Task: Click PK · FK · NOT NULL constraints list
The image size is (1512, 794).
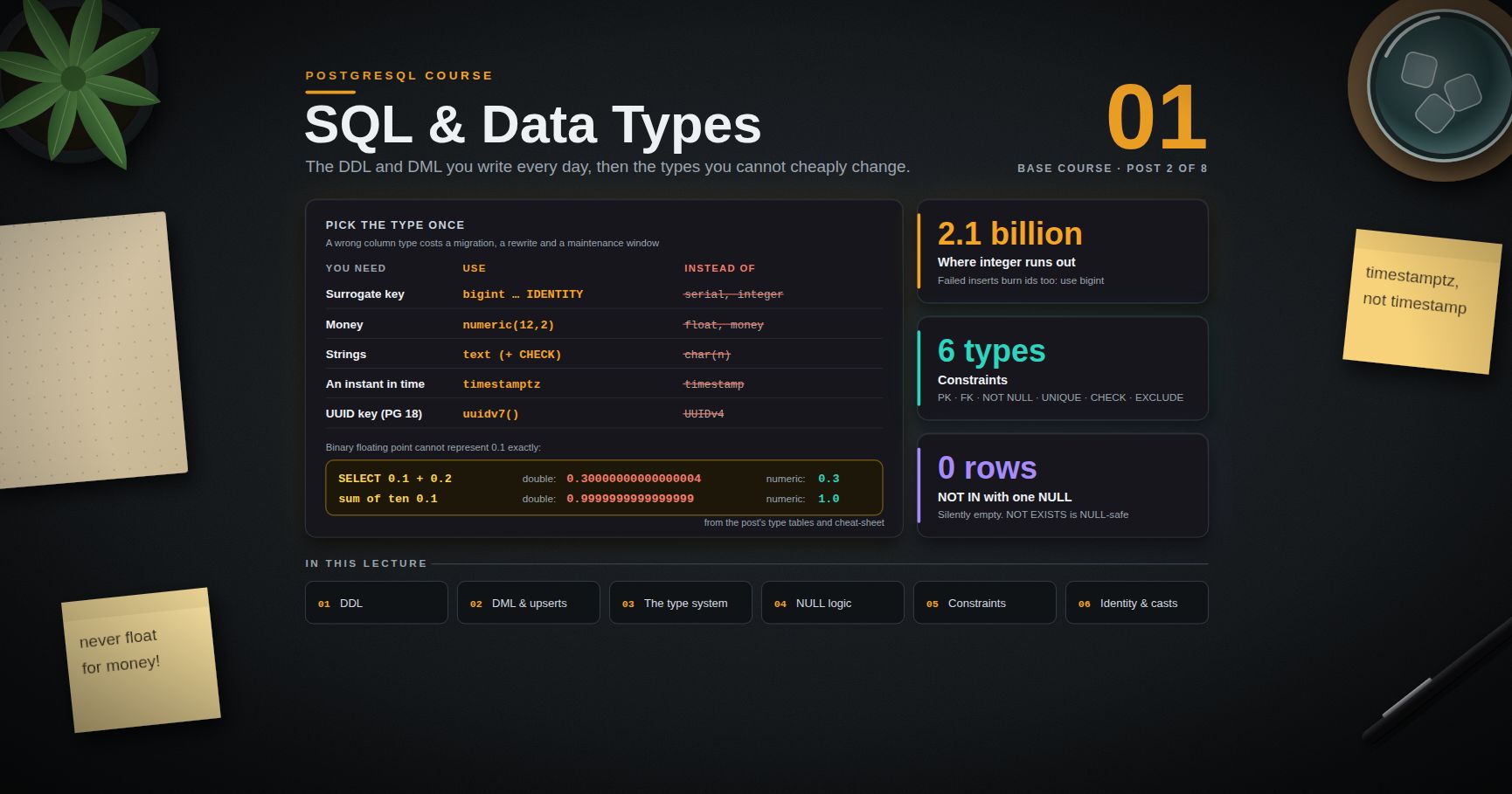Action: (1060, 397)
